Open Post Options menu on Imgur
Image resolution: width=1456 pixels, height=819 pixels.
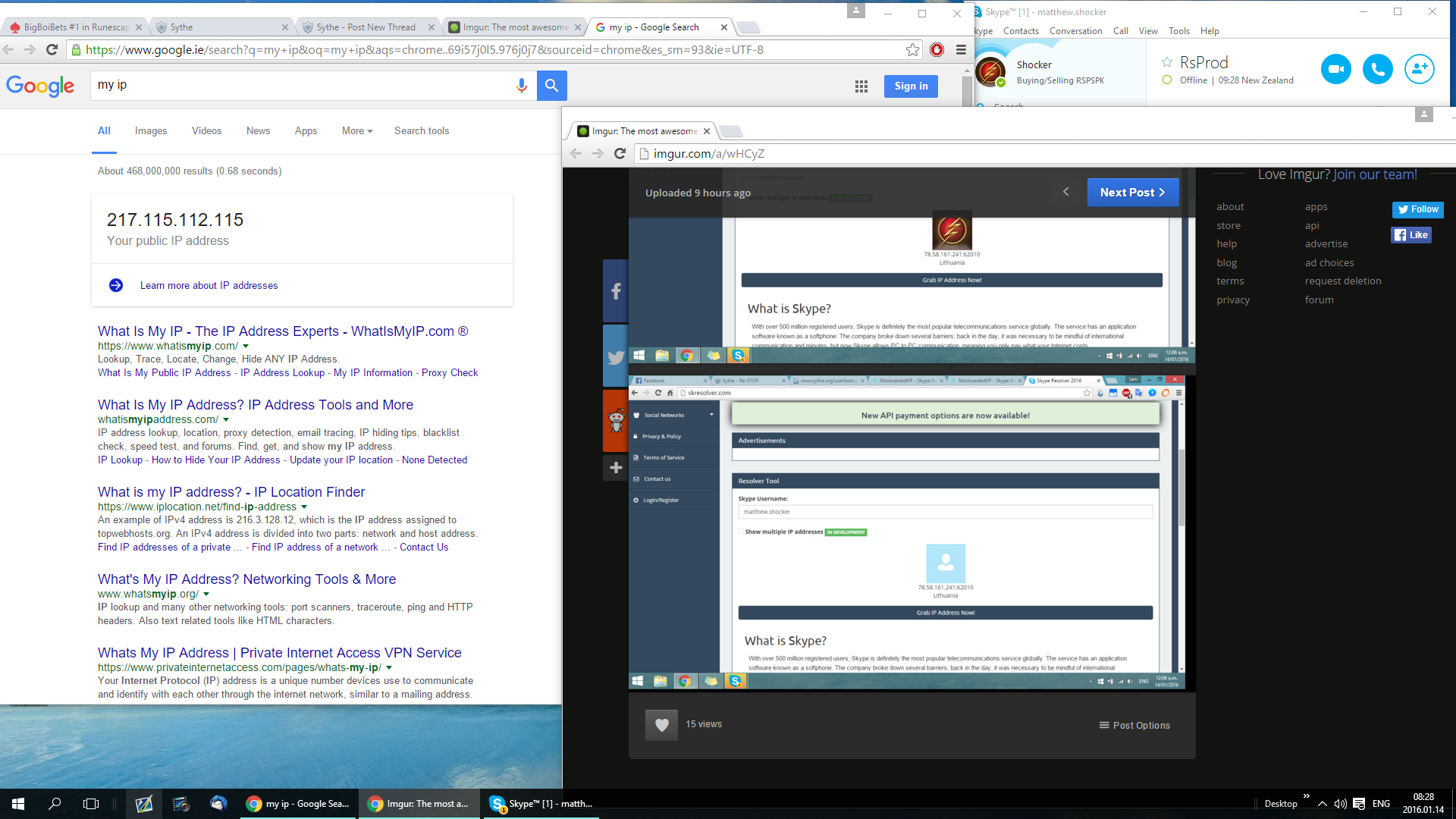coord(1134,726)
